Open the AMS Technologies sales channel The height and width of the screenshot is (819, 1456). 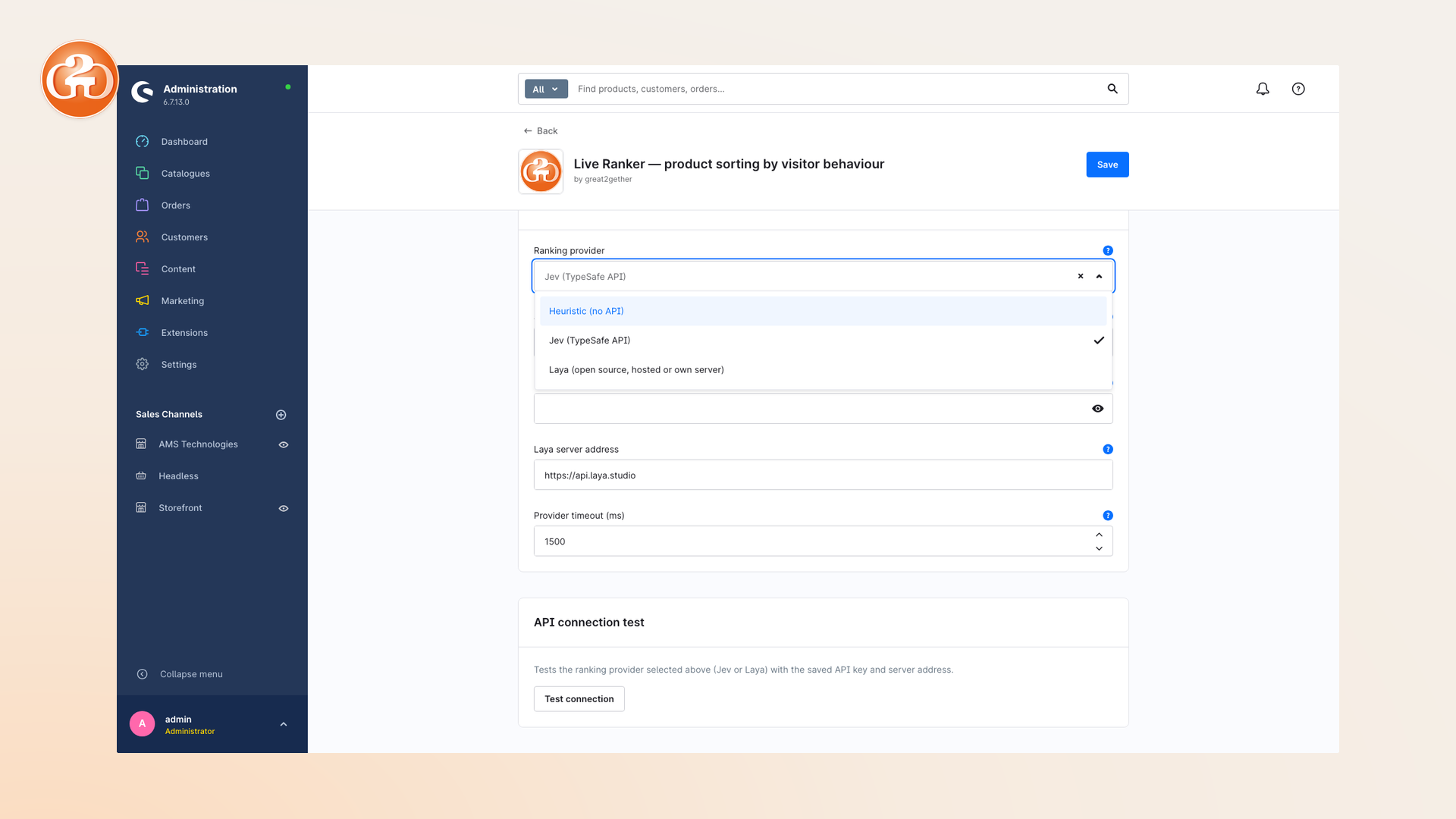(198, 444)
